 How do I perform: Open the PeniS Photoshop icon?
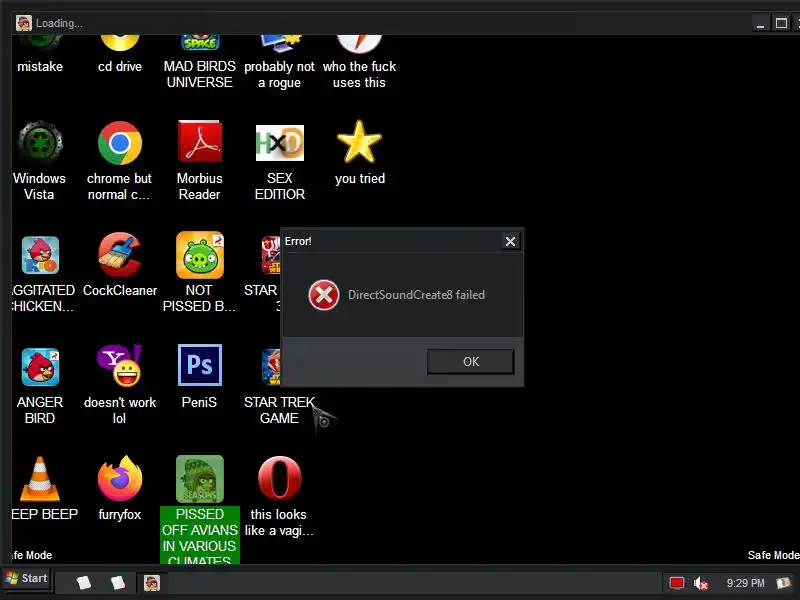(199, 365)
